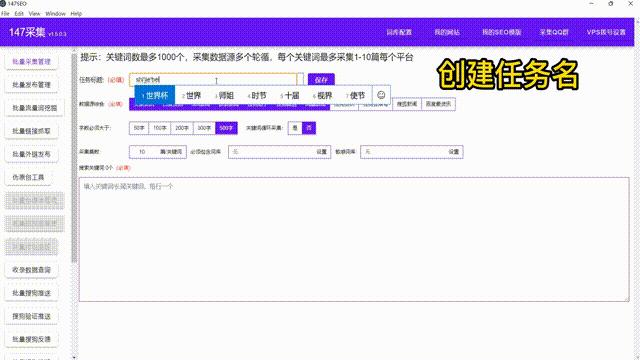This screenshot has width=640, height=360.
Task: Toggle the 百度新资讯 data source
Action: tap(438, 104)
